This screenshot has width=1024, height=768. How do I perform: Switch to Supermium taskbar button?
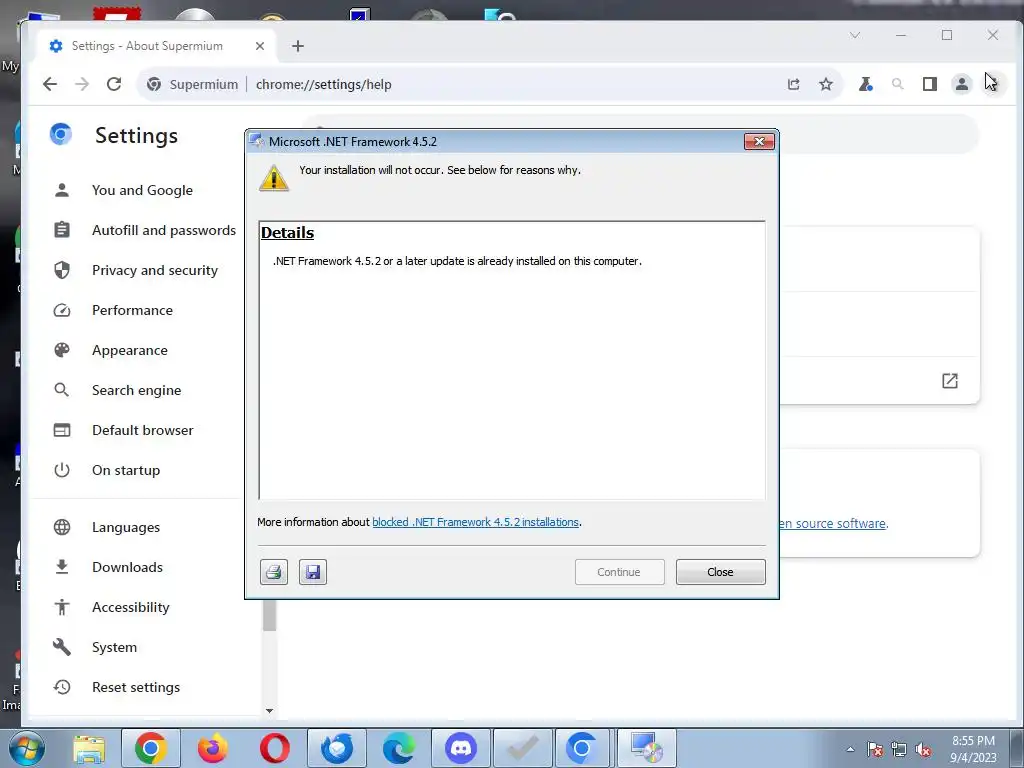(x=582, y=748)
